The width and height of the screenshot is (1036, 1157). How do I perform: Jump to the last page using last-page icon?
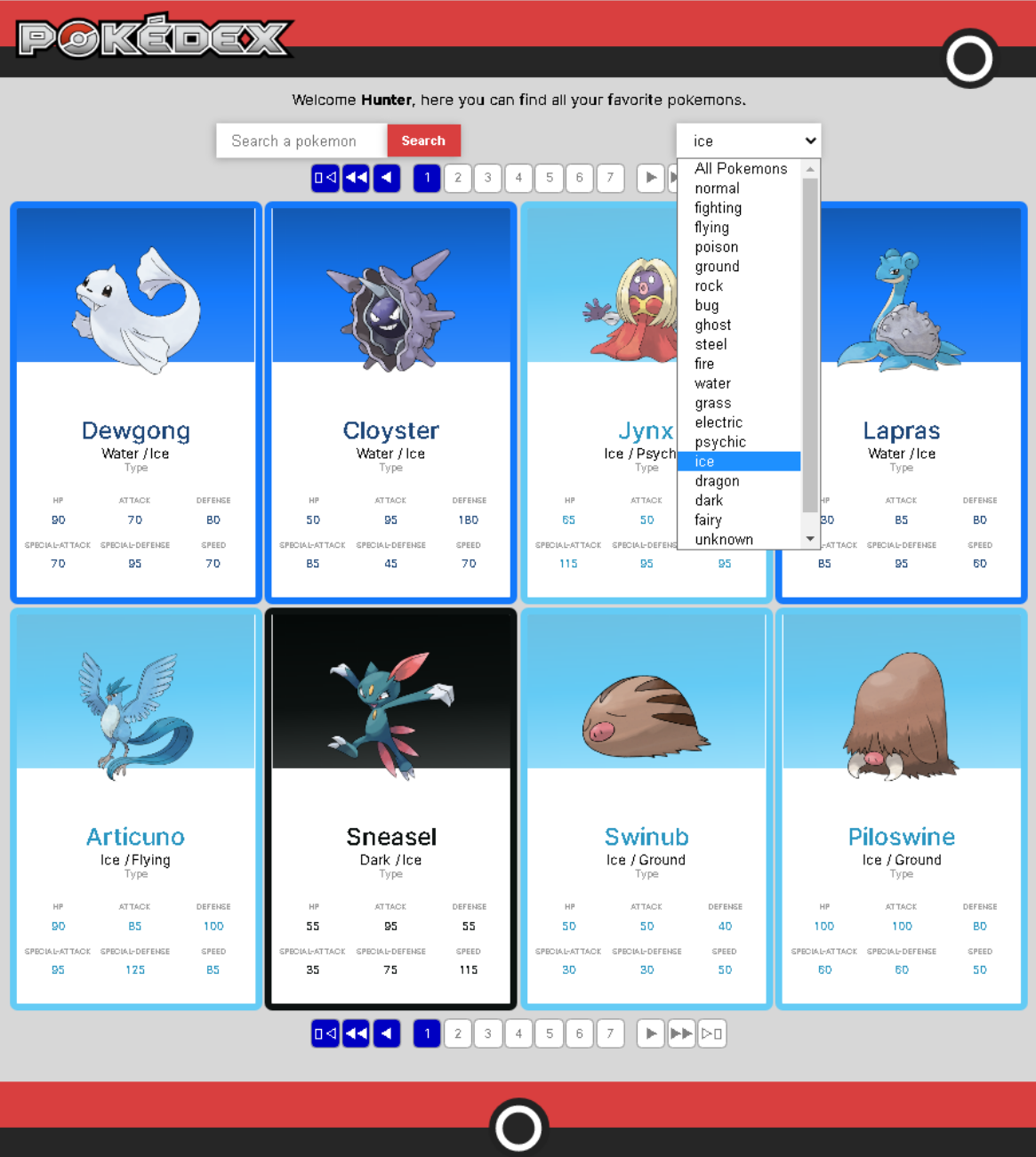coord(712,1033)
